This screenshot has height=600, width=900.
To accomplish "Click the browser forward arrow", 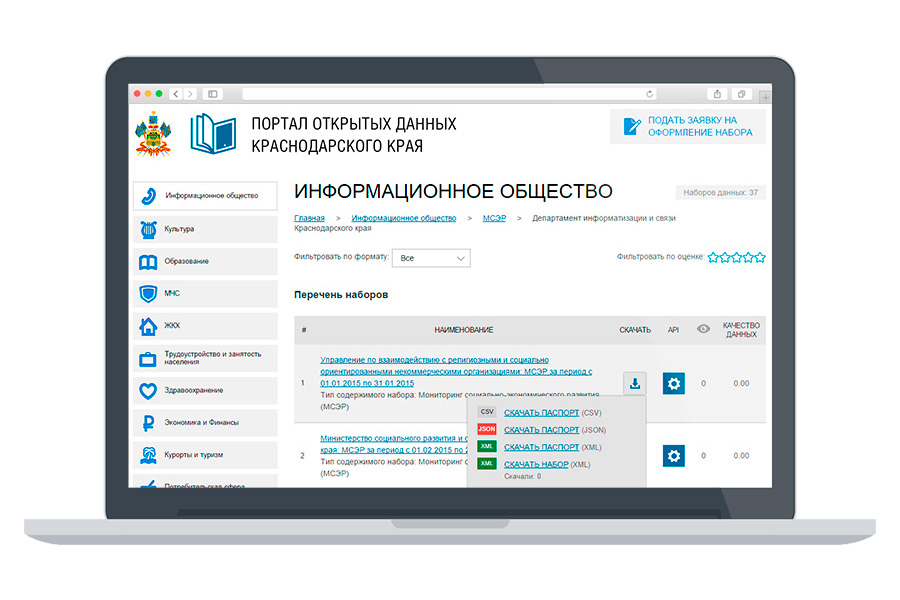I will [190, 94].
